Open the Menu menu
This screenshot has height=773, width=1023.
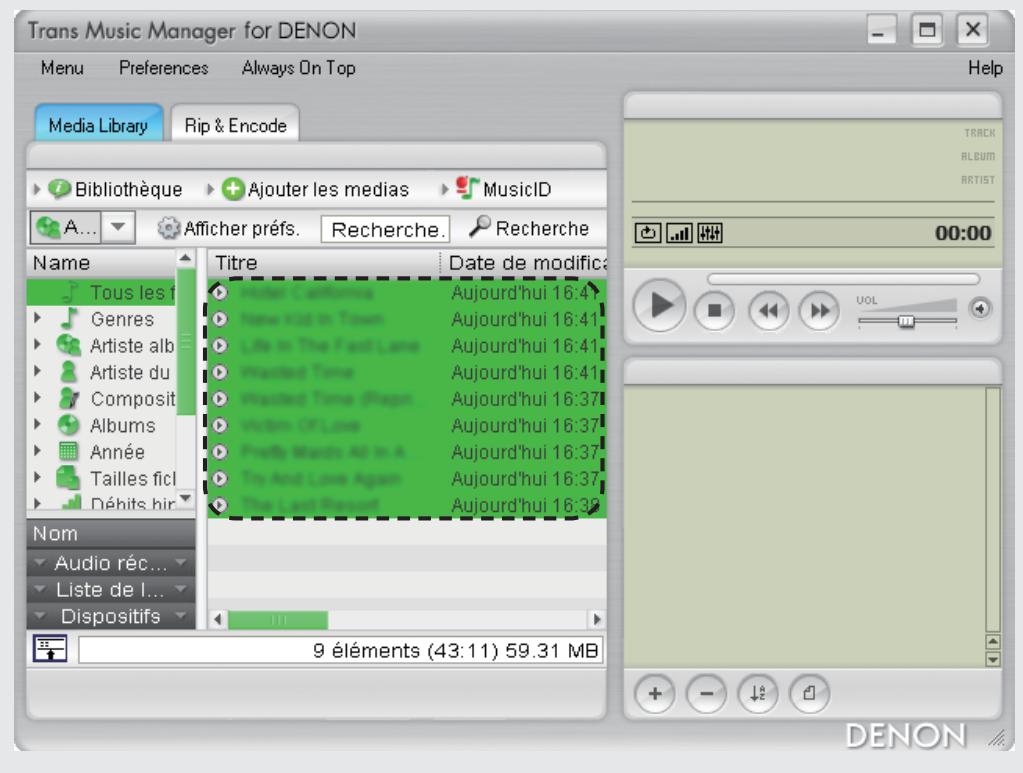click(62, 68)
